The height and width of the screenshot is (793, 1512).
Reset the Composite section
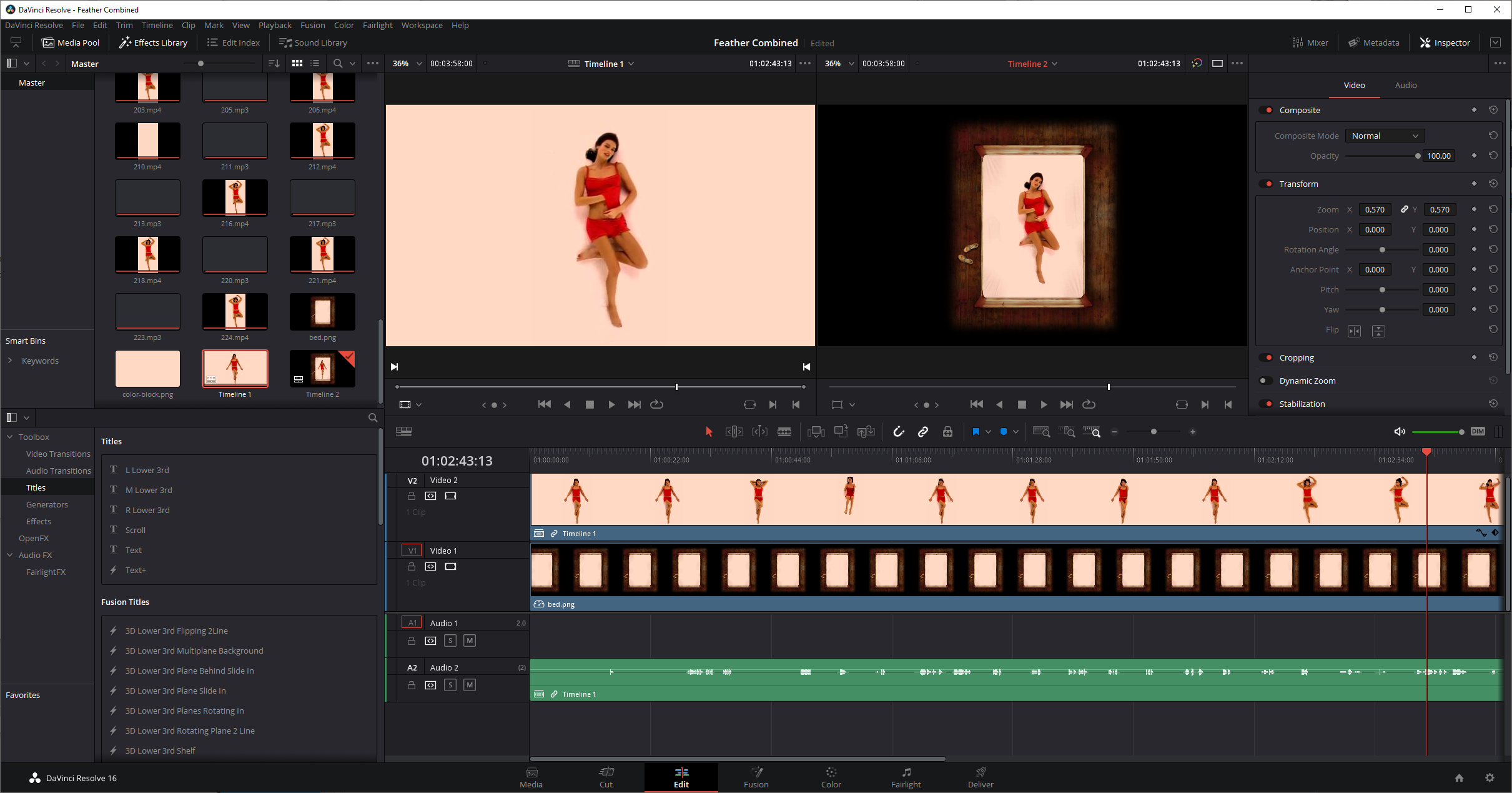point(1493,110)
